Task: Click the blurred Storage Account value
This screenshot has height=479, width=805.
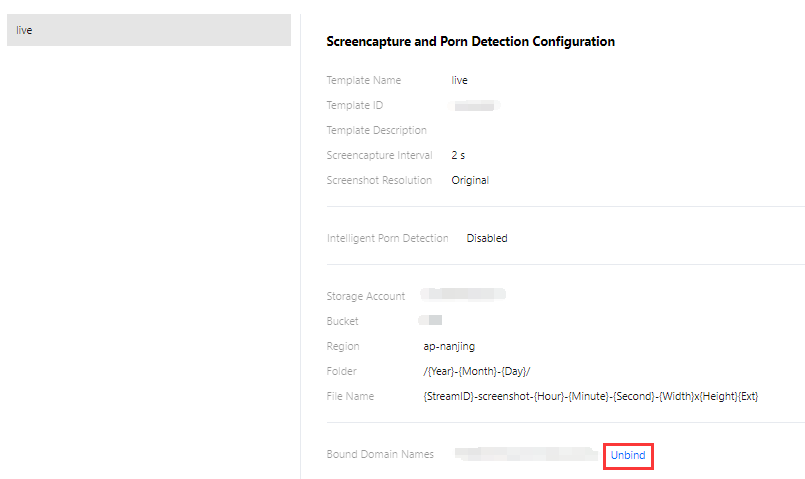Action: [463, 295]
